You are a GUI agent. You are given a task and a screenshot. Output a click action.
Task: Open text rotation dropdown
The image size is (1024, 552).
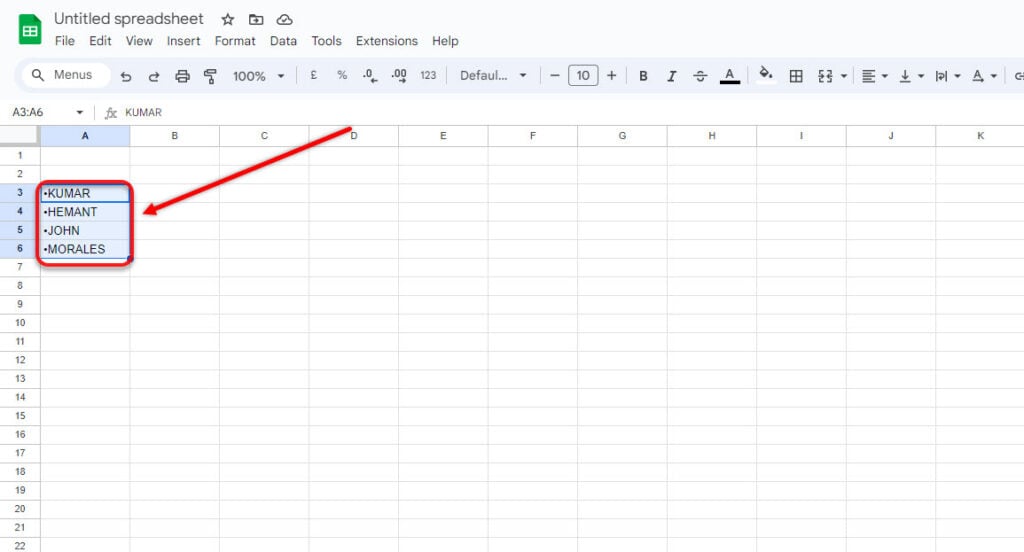click(984, 76)
